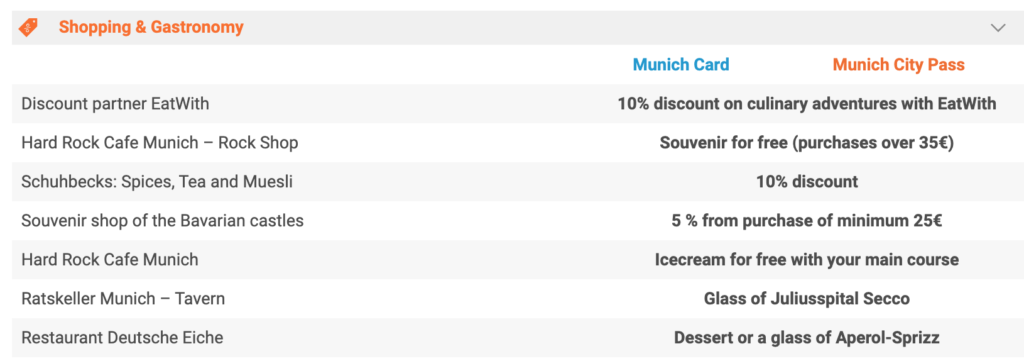
Task: Click Restaurant Deutsche Eiche row label
Action: click(x=122, y=337)
